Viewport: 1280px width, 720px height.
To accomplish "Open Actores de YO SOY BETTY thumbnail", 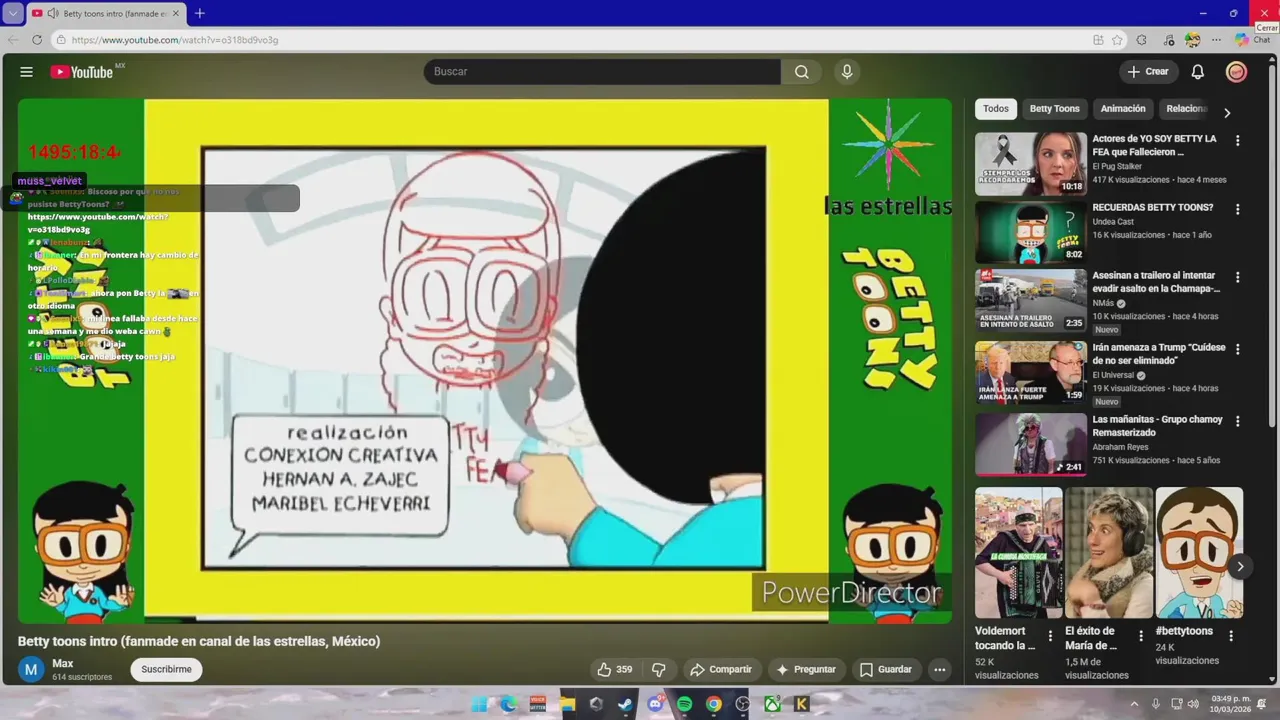I will [x=1031, y=164].
